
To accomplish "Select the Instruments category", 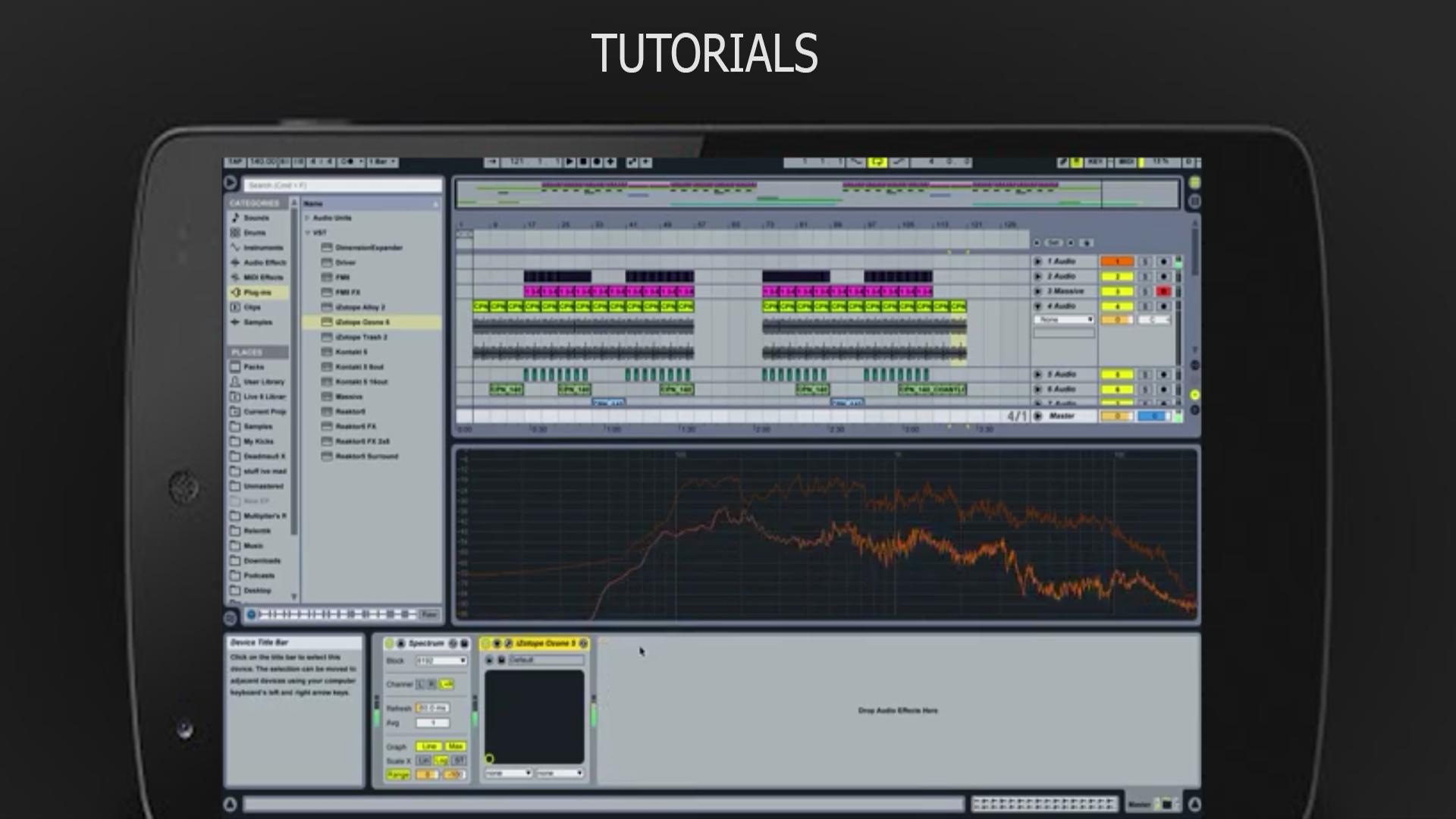I will point(257,247).
